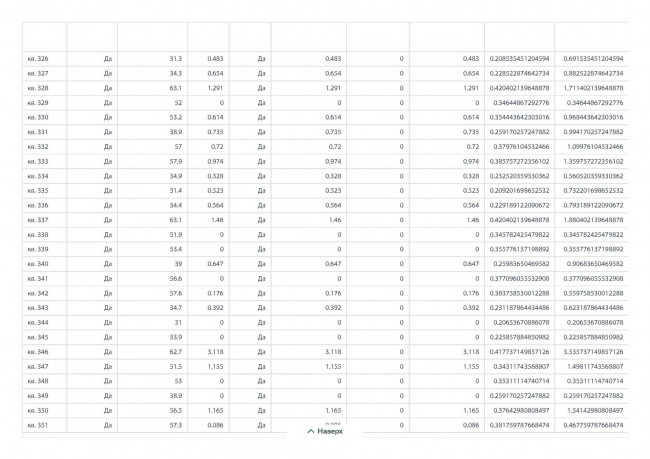Select row label кв. 327
The width and height of the screenshot is (650, 459).
pyautogui.click(x=38, y=73)
